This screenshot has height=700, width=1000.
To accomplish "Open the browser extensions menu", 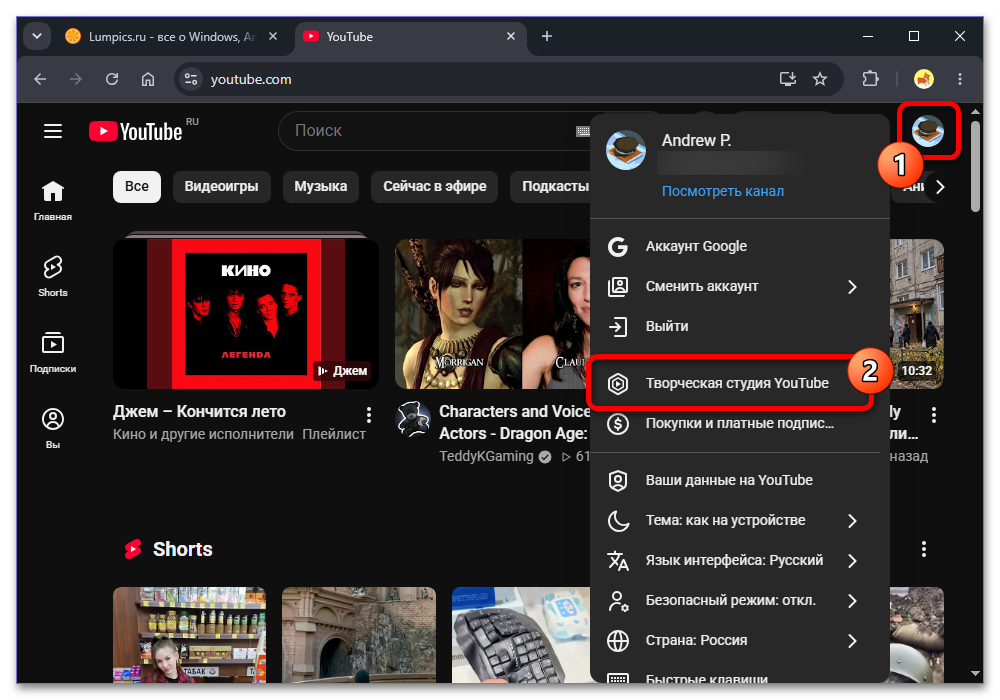I will (871, 79).
